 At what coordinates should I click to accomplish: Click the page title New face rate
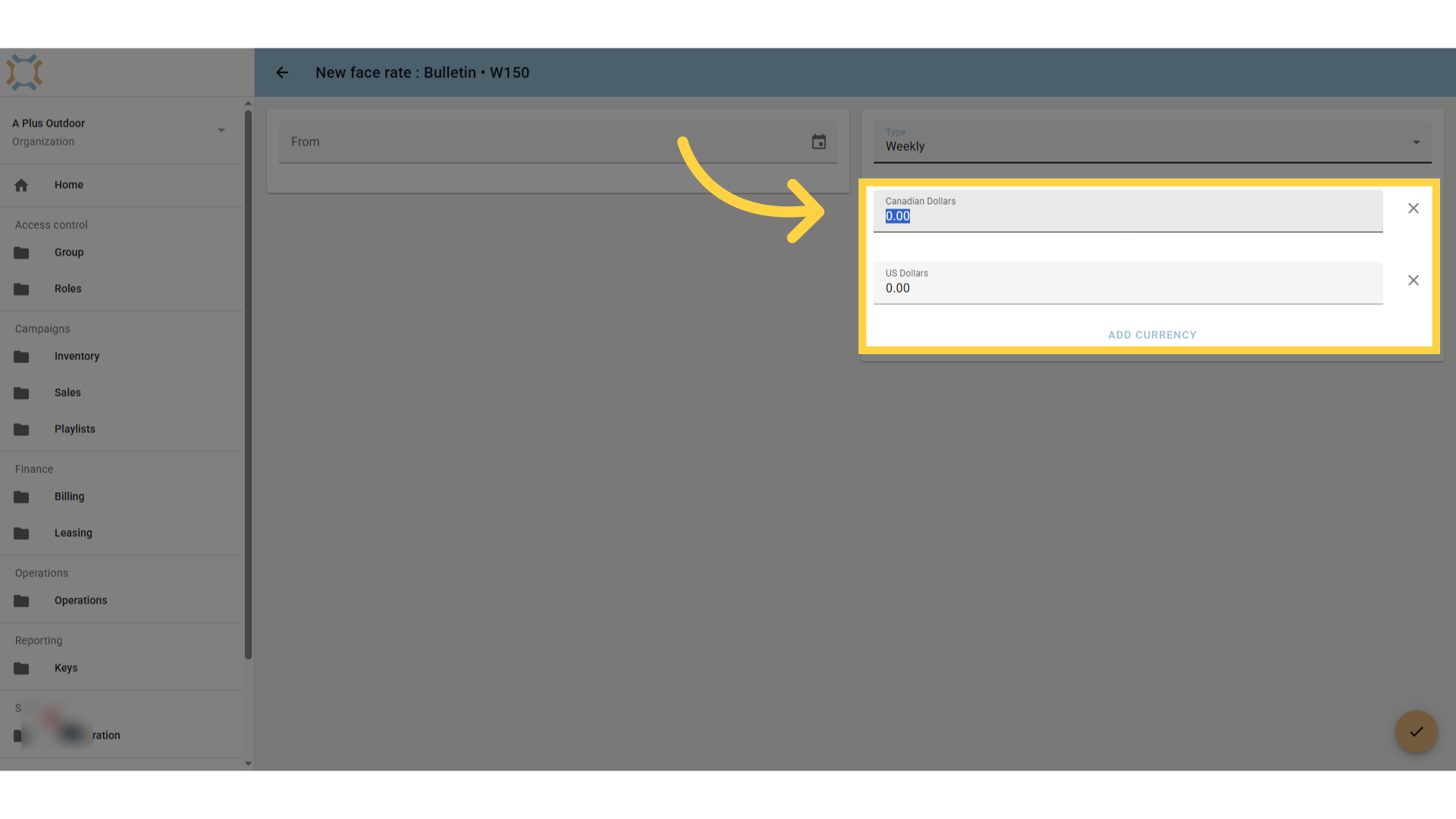tap(422, 73)
